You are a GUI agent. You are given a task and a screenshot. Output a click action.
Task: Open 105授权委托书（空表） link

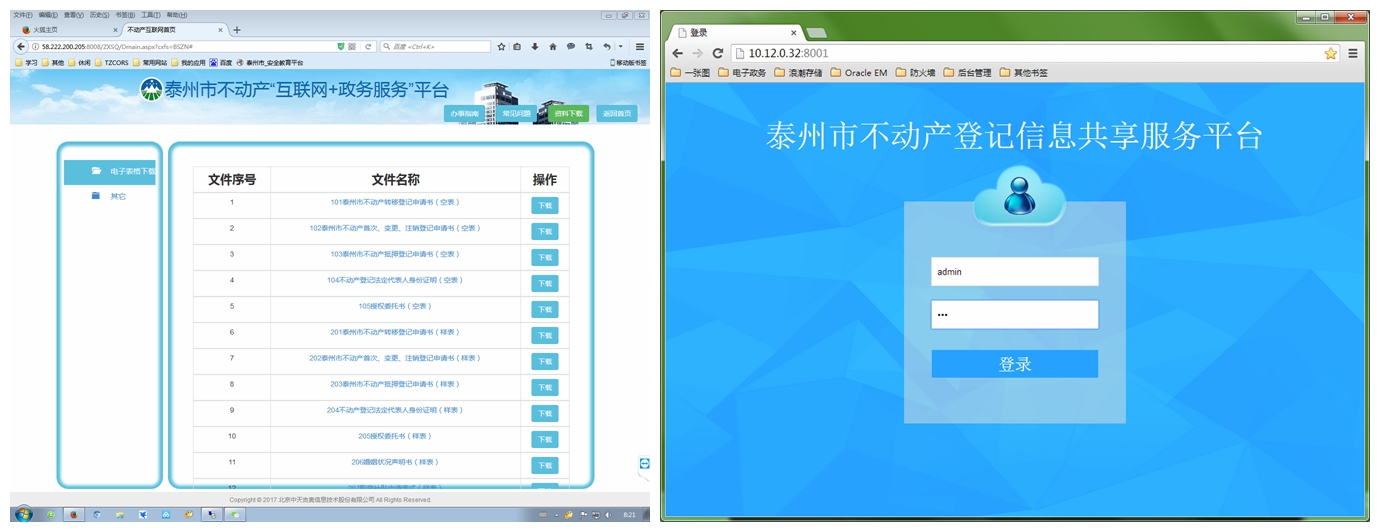point(395,306)
